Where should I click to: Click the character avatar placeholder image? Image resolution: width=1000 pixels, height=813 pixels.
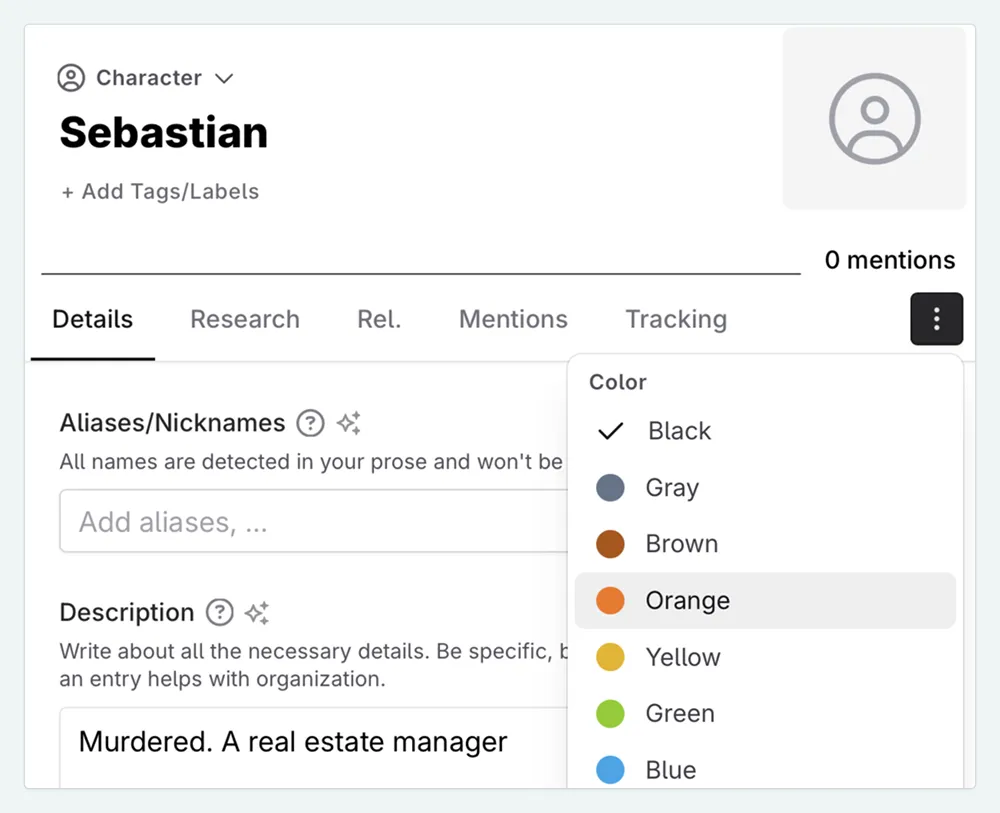tap(874, 118)
